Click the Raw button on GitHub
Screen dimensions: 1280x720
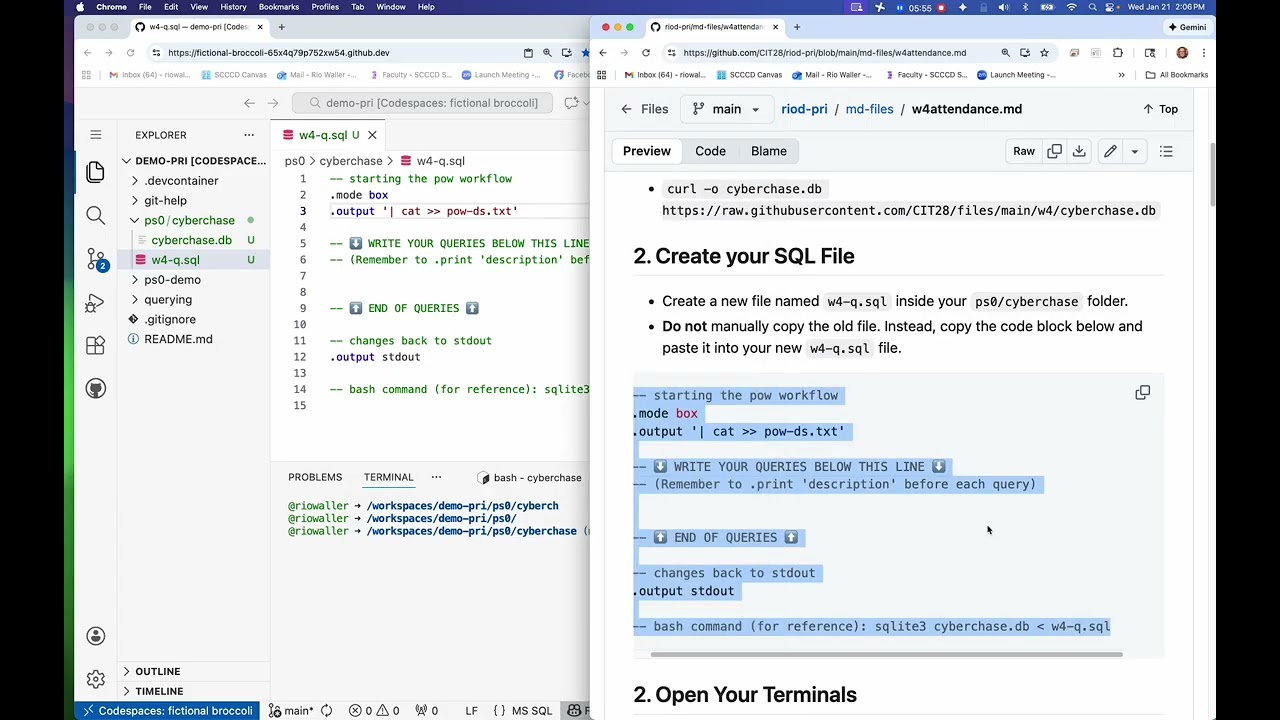pyautogui.click(x=1024, y=151)
